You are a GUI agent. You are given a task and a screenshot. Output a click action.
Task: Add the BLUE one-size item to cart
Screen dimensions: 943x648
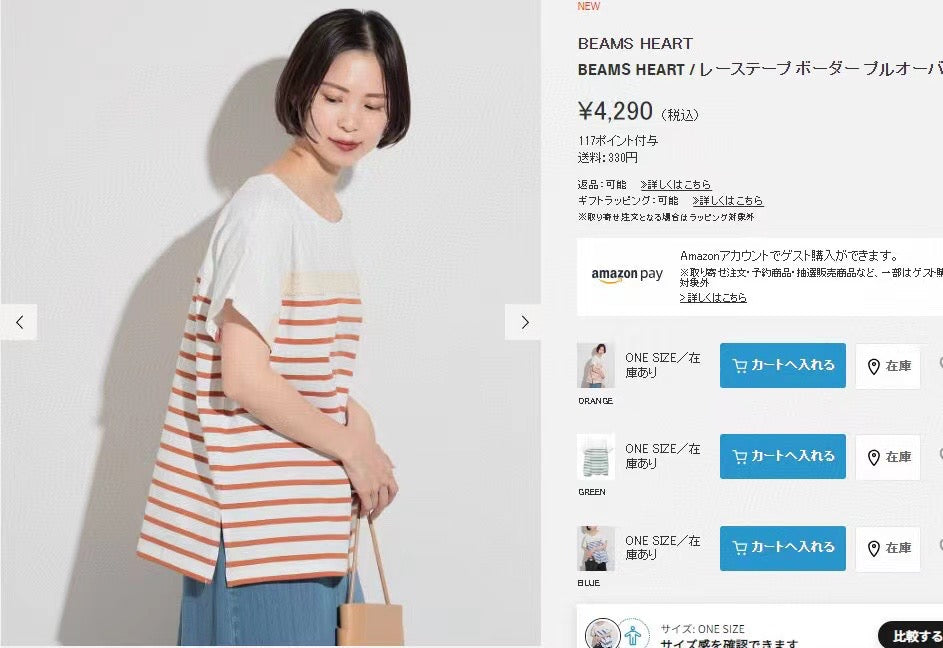point(782,548)
